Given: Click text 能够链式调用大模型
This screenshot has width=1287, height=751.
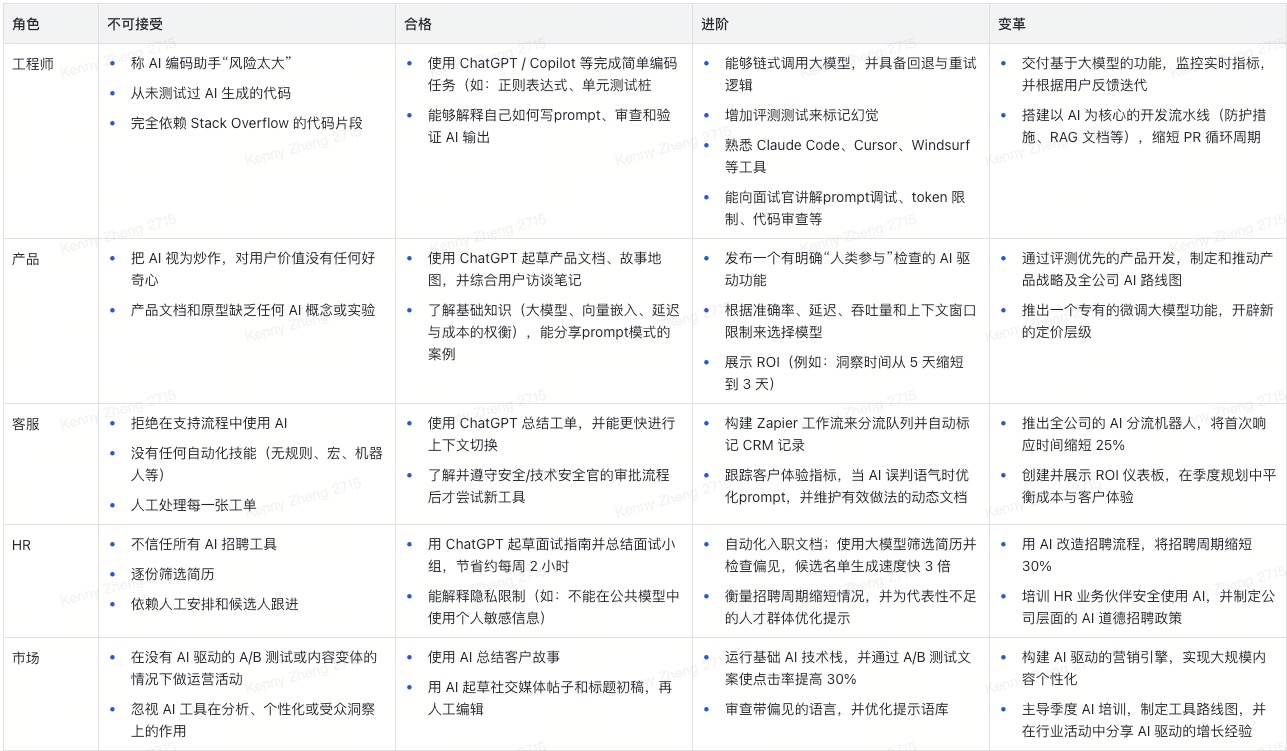Looking at the screenshot, I should tap(789, 63).
